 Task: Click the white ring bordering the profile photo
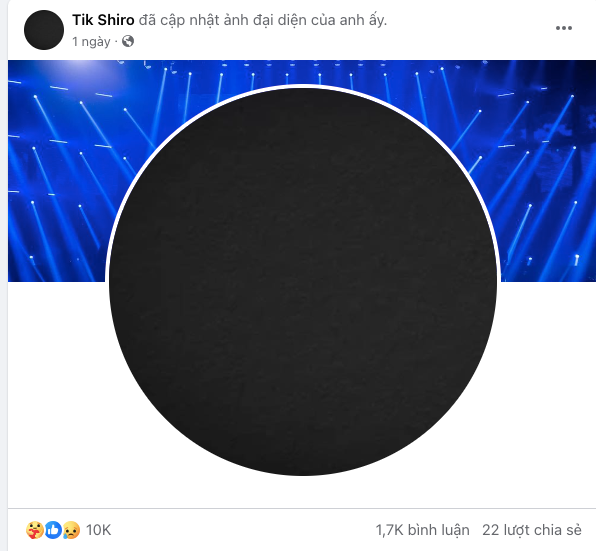point(303,86)
